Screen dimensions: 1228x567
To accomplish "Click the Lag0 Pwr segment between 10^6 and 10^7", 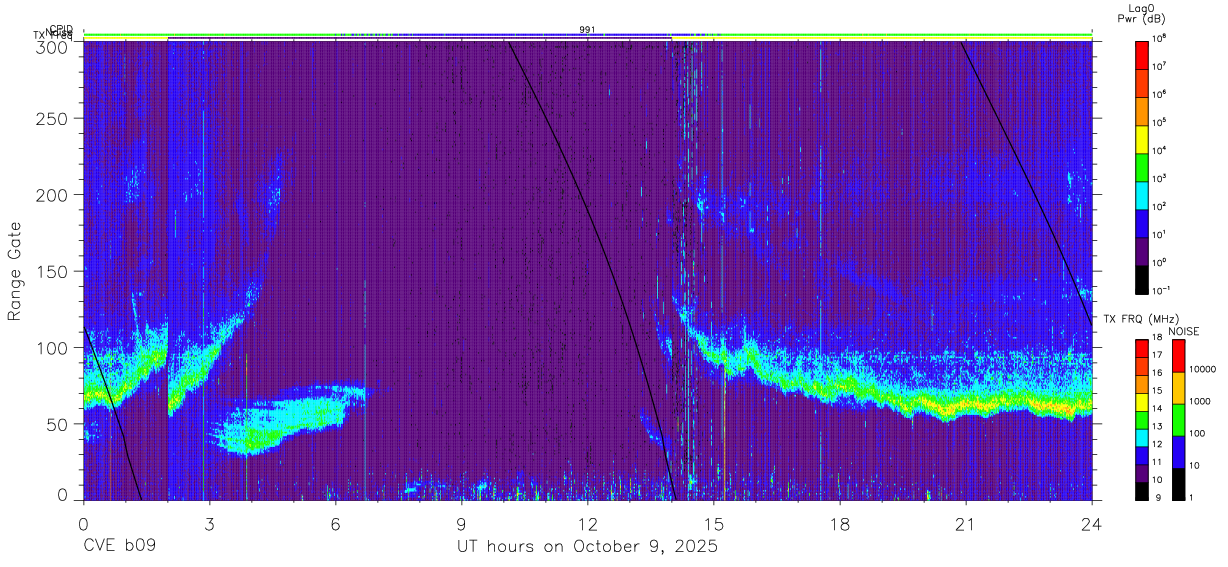I will [1143, 82].
